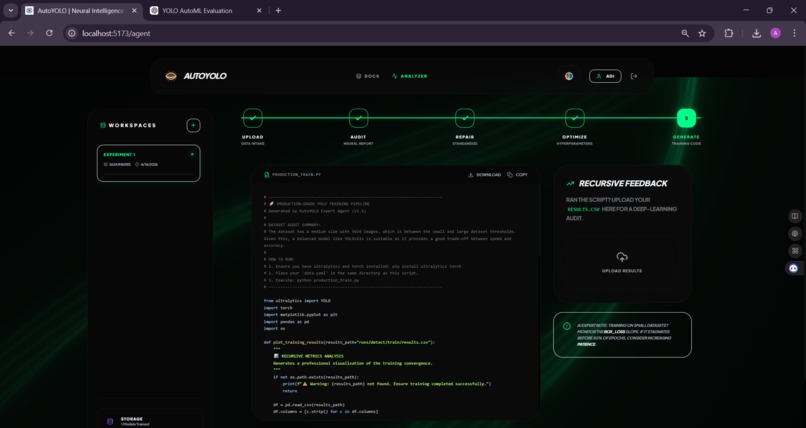Click the Recursive Feedback trend icon

pos(570,183)
